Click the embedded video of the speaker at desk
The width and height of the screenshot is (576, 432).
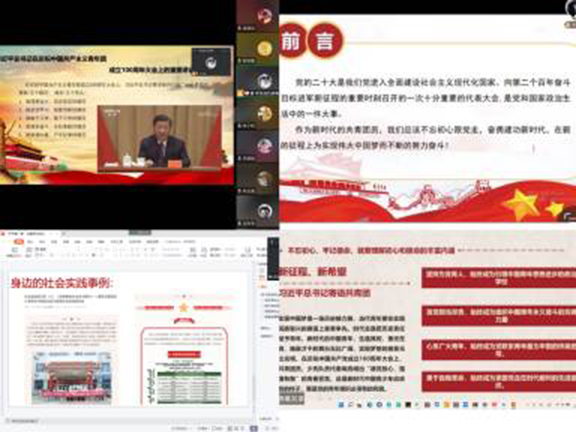160,138
